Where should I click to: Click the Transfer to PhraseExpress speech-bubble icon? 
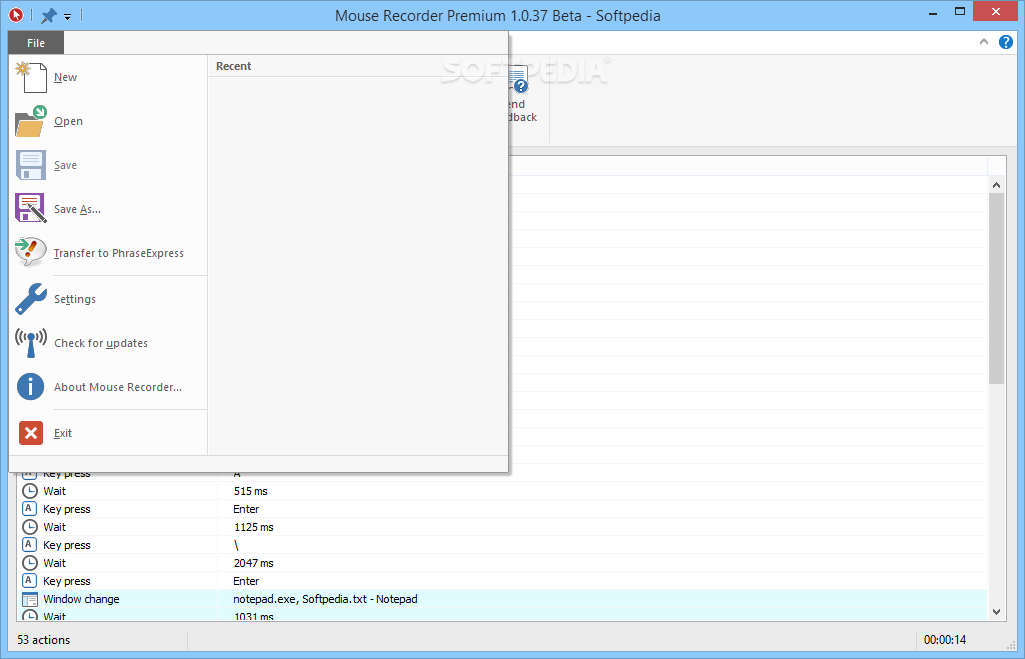point(31,252)
